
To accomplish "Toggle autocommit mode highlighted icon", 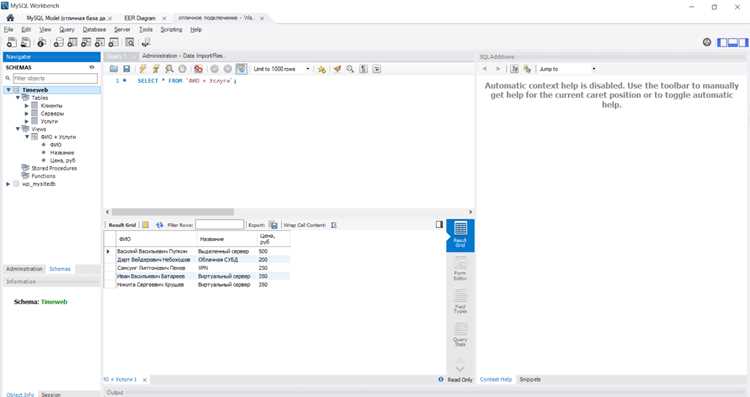I will [x=242, y=69].
